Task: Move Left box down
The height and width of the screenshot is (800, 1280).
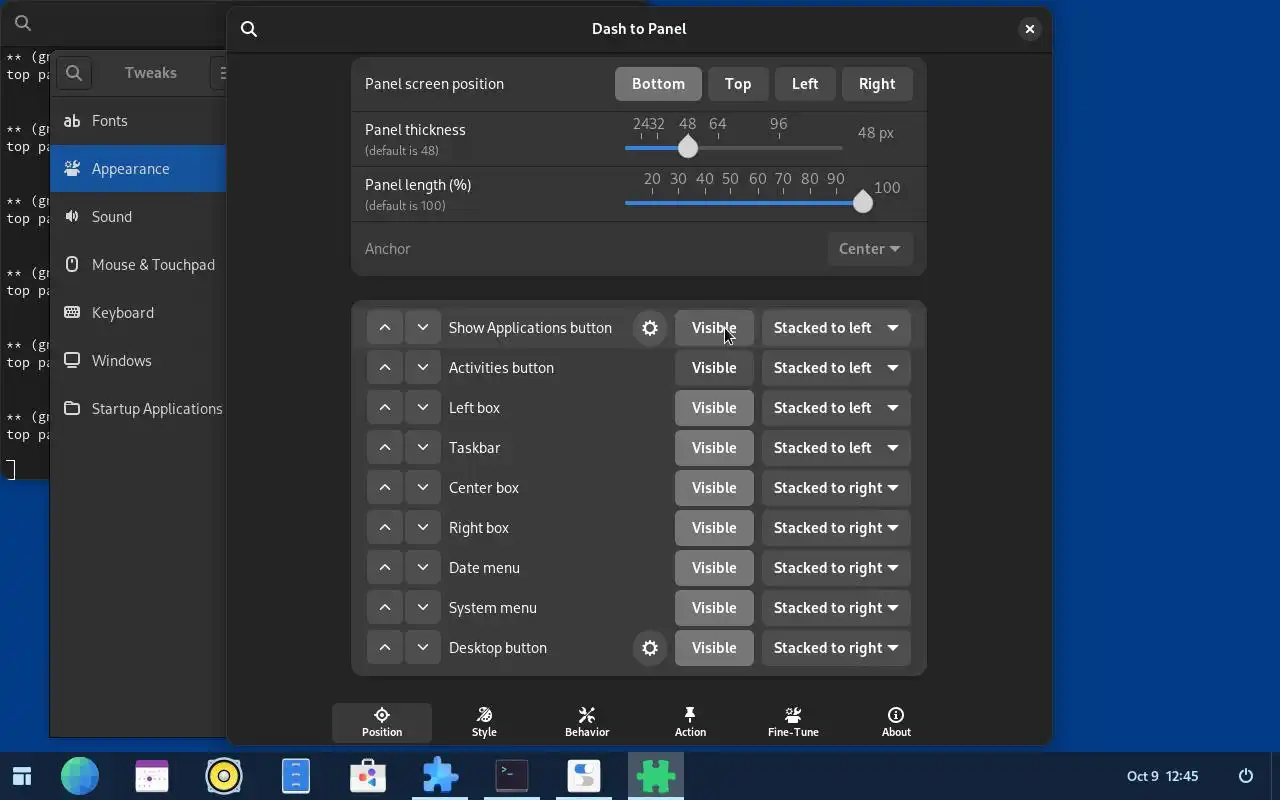Action: [423, 408]
